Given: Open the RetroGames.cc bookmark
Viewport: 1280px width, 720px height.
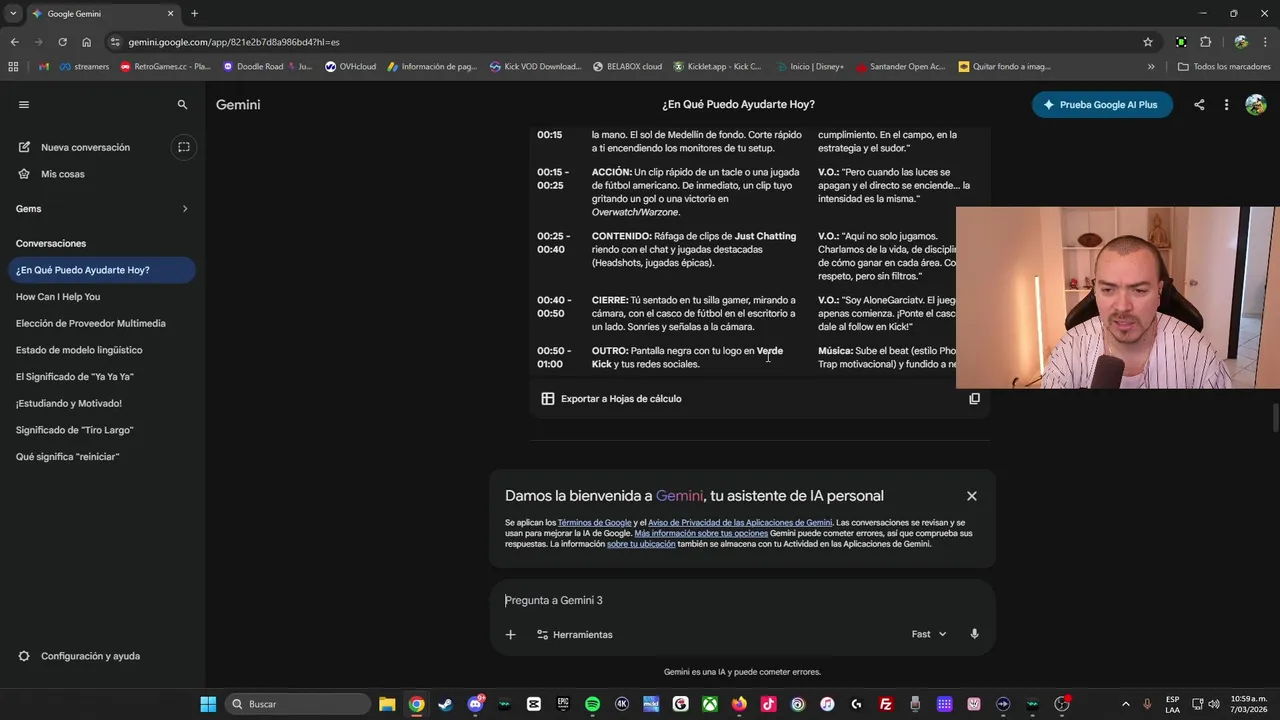Looking at the screenshot, I should [165, 67].
